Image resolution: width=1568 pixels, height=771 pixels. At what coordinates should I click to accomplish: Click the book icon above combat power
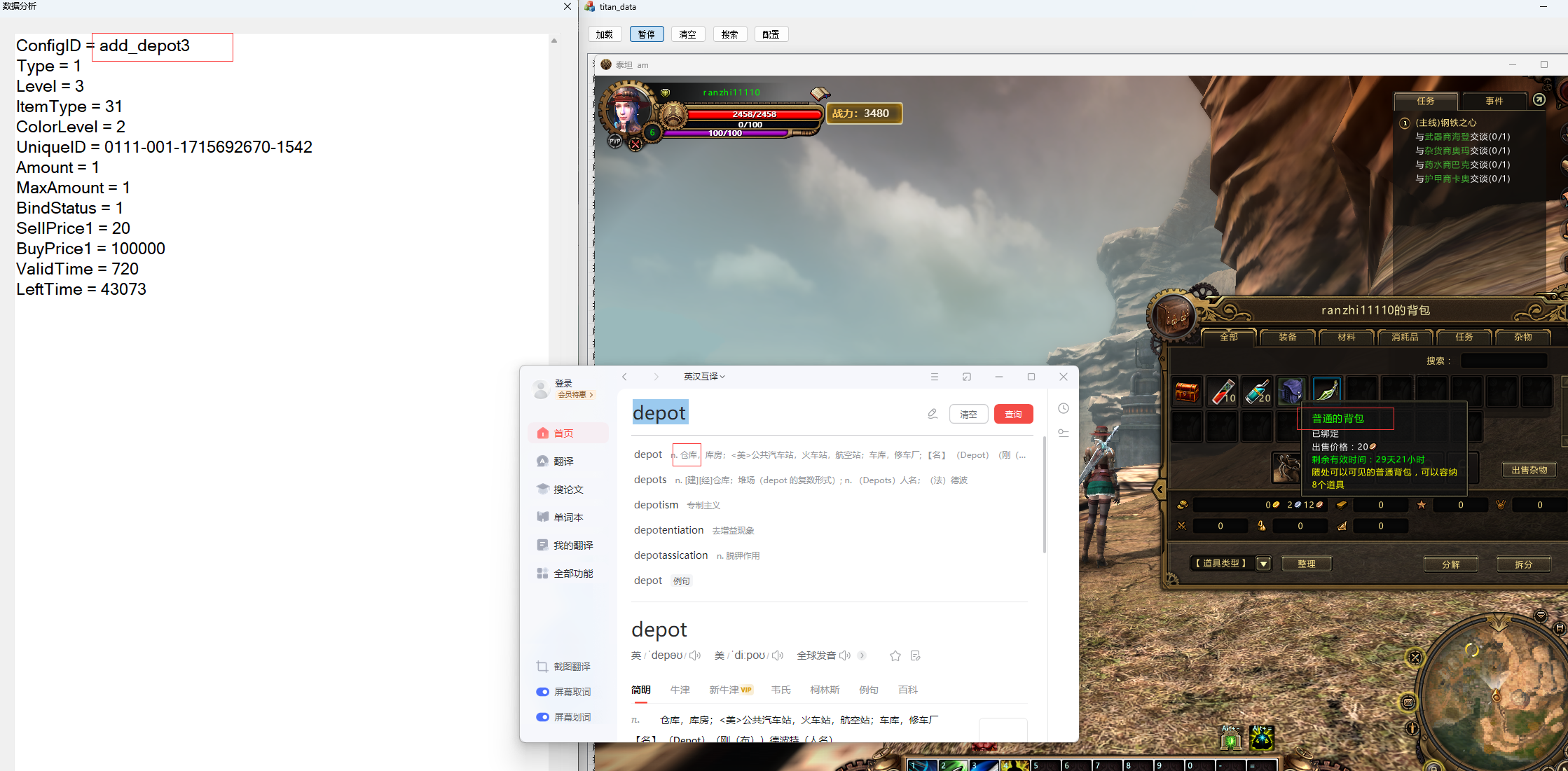820,93
